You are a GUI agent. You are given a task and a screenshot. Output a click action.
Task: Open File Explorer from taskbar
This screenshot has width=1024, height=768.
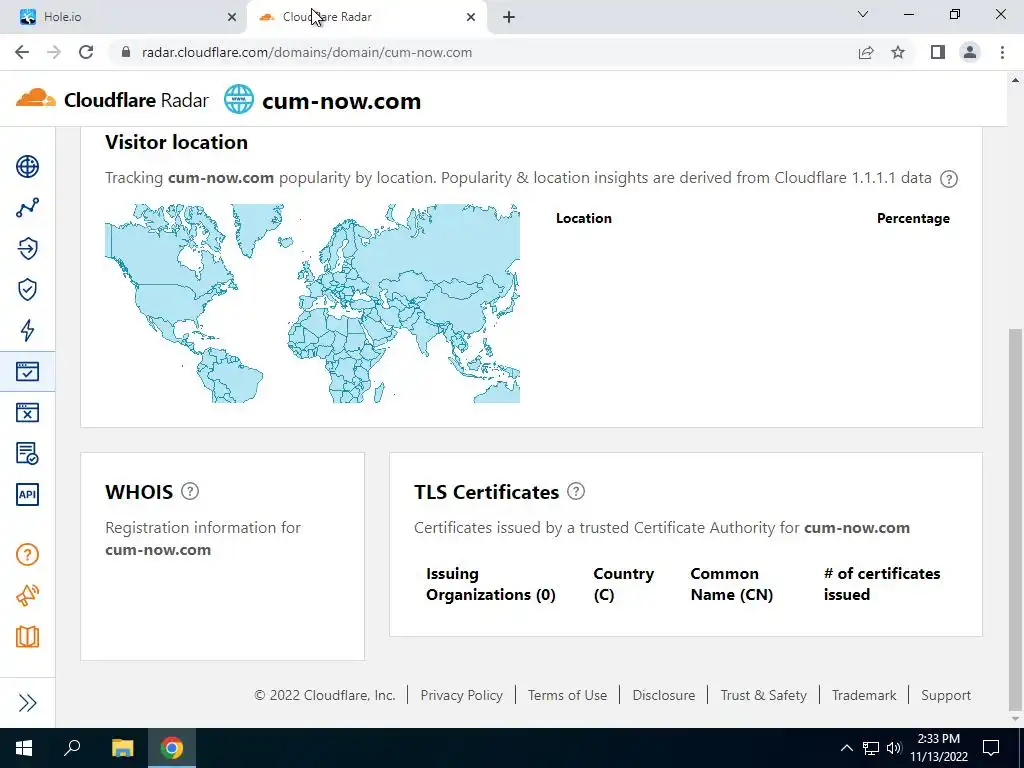(x=122, y=748)
